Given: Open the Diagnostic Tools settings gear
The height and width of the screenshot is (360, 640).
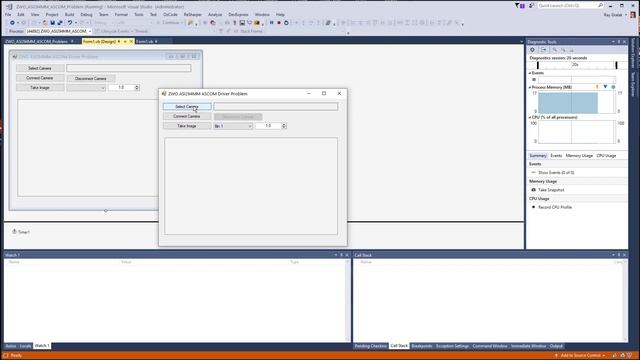Looking at the screenshot, I should pos(532,50).
